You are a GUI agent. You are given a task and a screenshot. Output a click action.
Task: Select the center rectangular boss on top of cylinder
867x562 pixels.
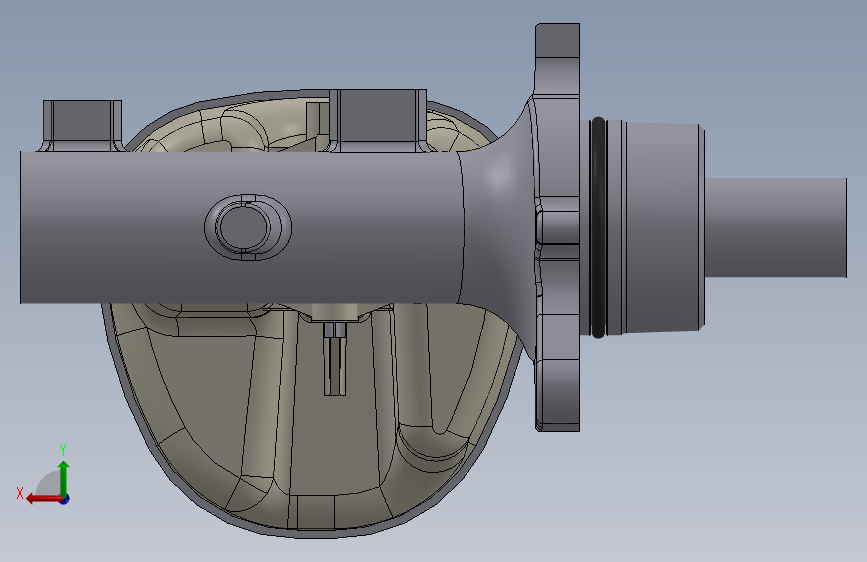[x=377, y=120]
